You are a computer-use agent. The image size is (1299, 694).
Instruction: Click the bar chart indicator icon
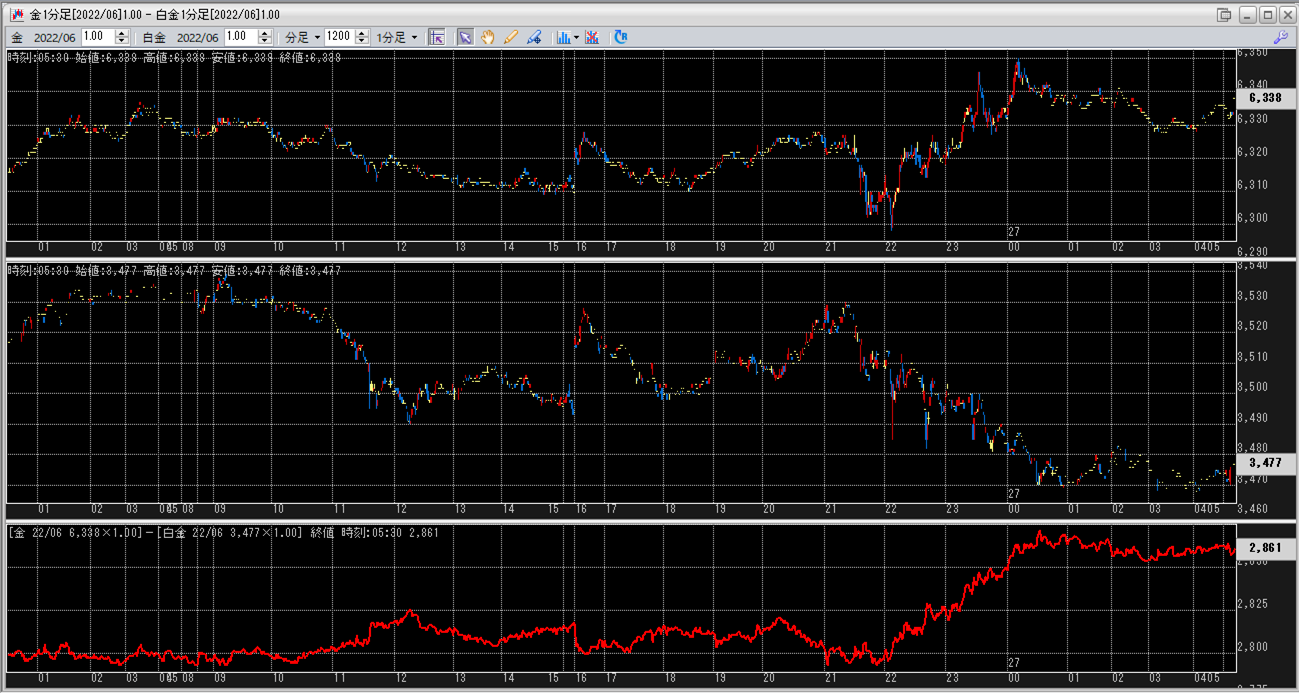[563, 37]
